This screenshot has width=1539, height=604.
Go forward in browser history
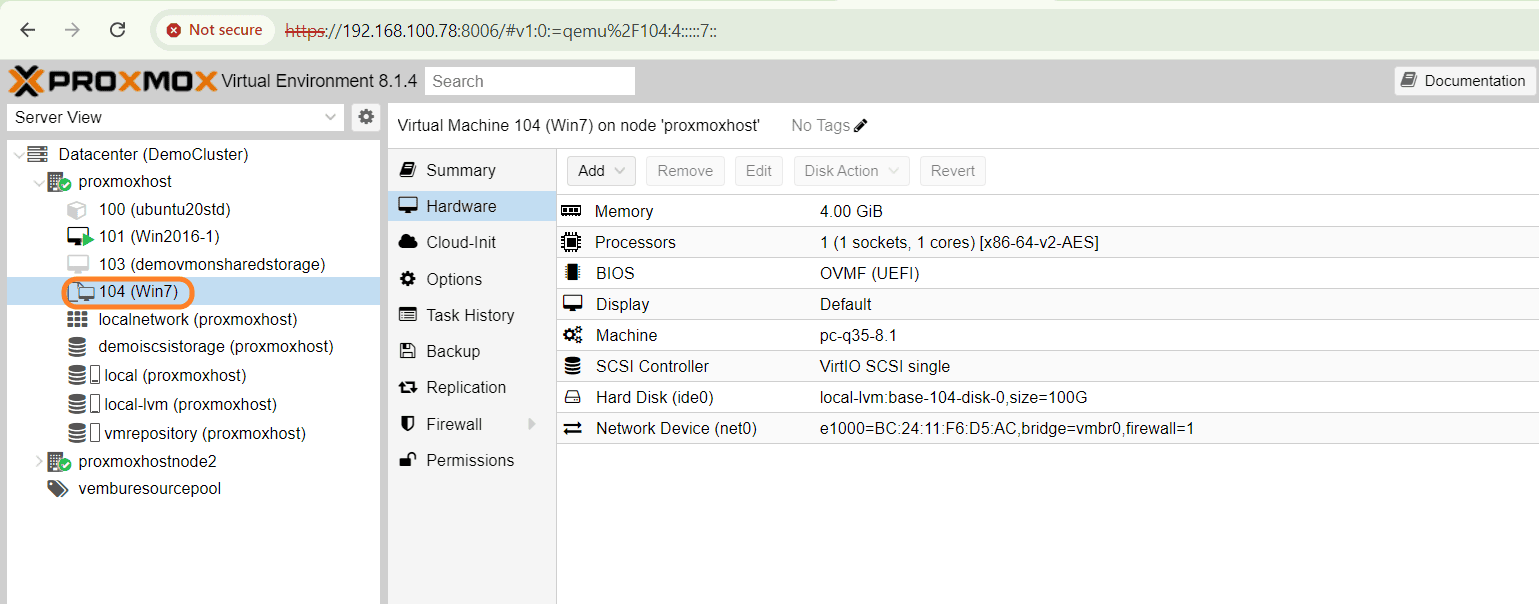click(x=72, y=30)
